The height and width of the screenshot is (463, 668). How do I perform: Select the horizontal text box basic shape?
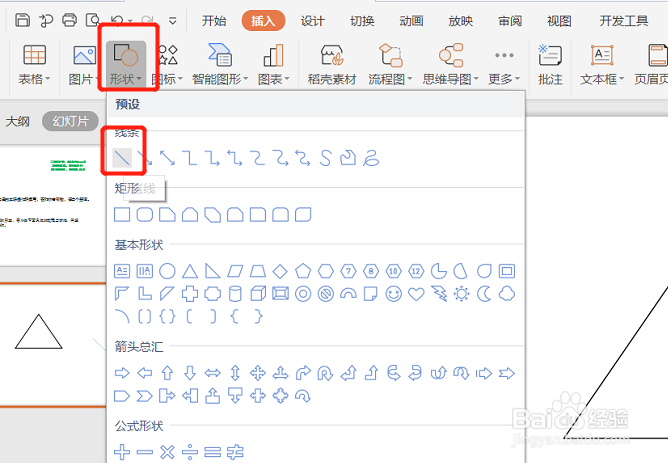point(122,271)
